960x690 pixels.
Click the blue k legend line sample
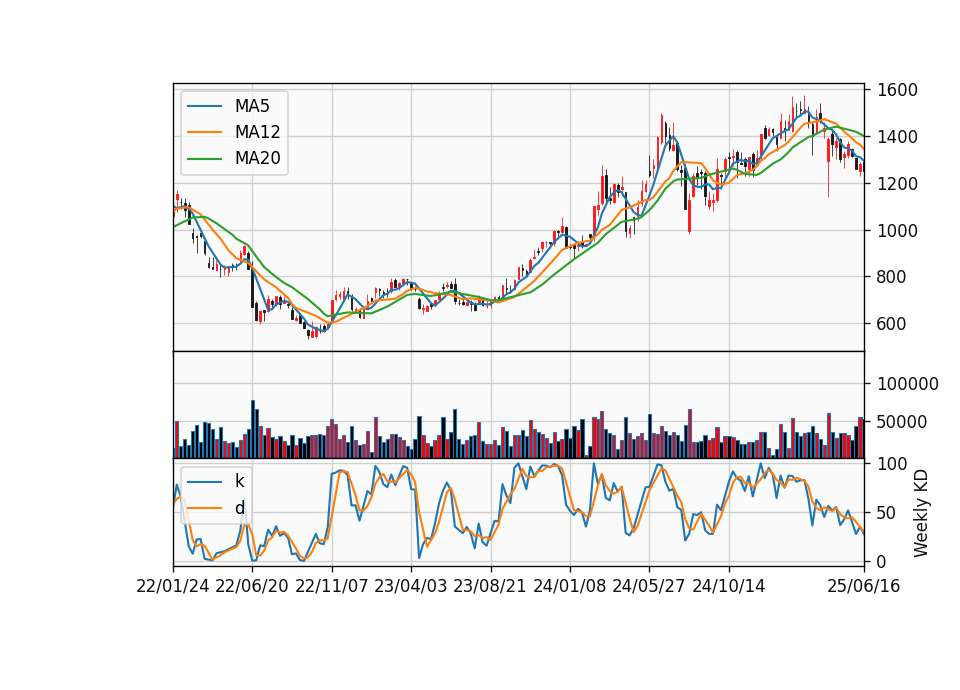(204, 482)
